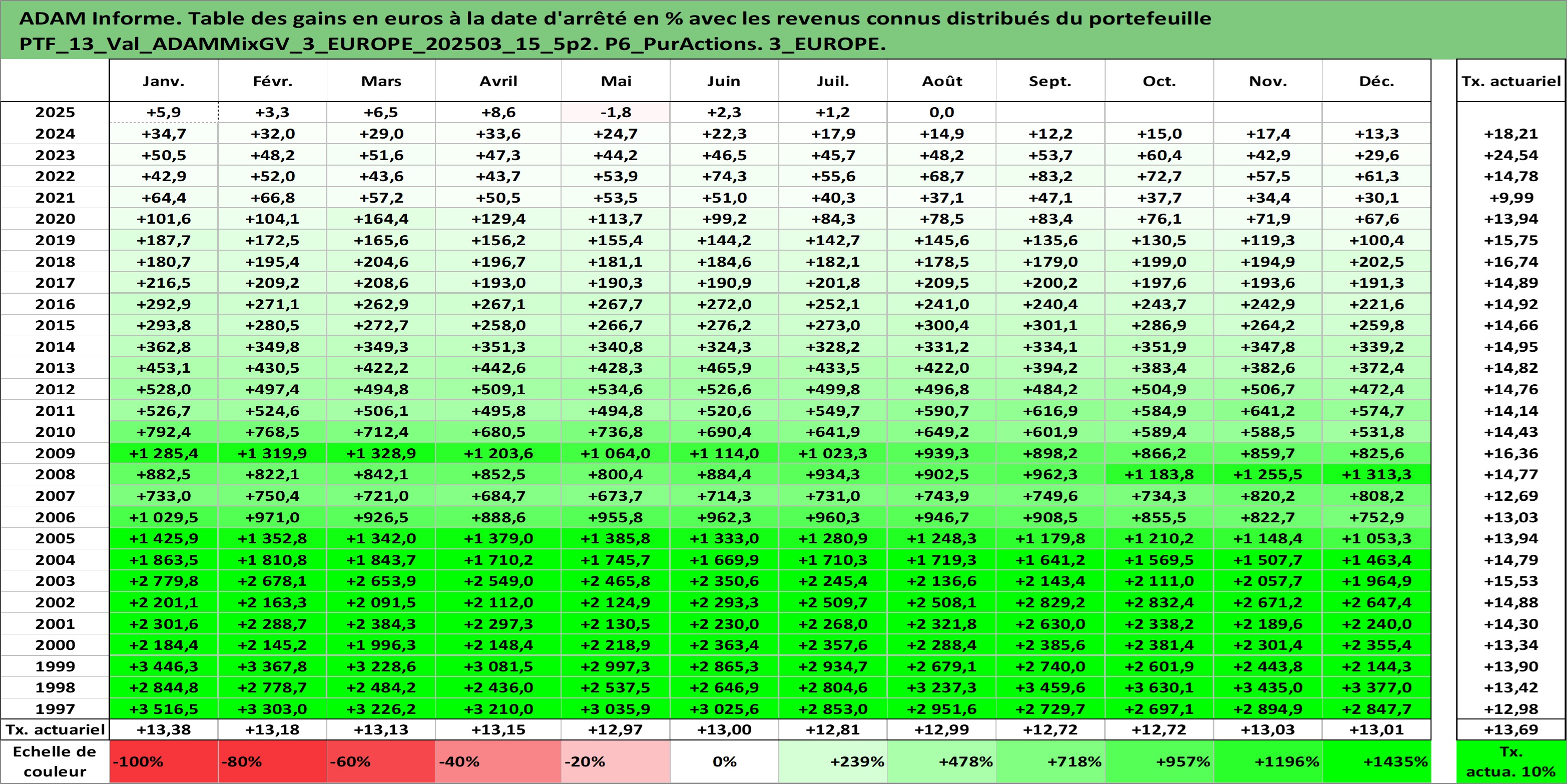Click the Echelle de couleur label

55,761
